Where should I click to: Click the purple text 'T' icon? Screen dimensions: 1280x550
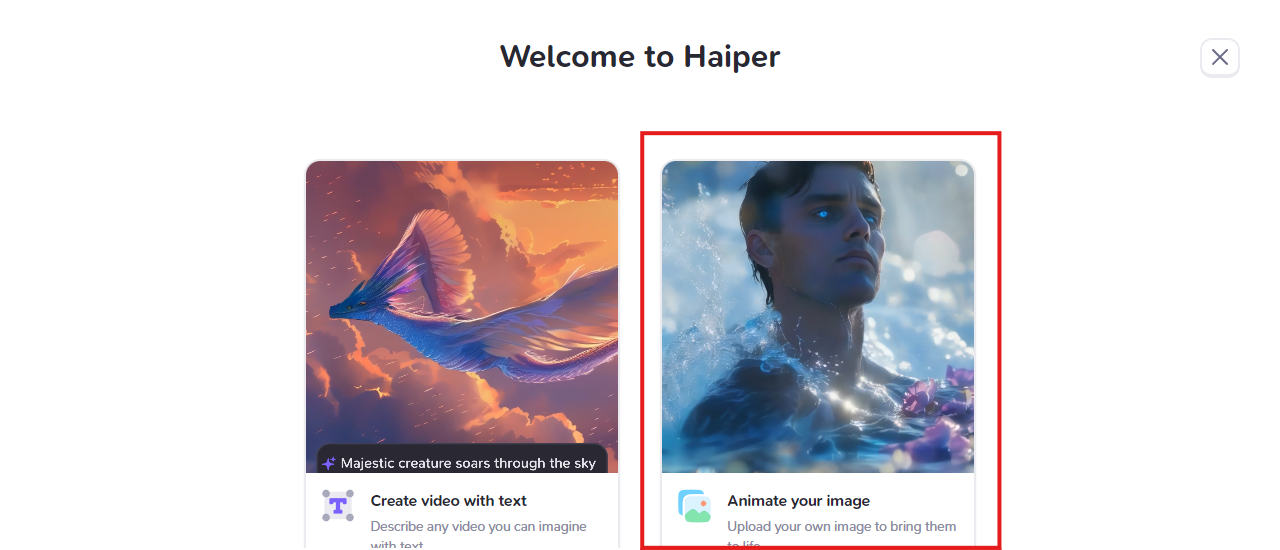(x=338, y=505)
